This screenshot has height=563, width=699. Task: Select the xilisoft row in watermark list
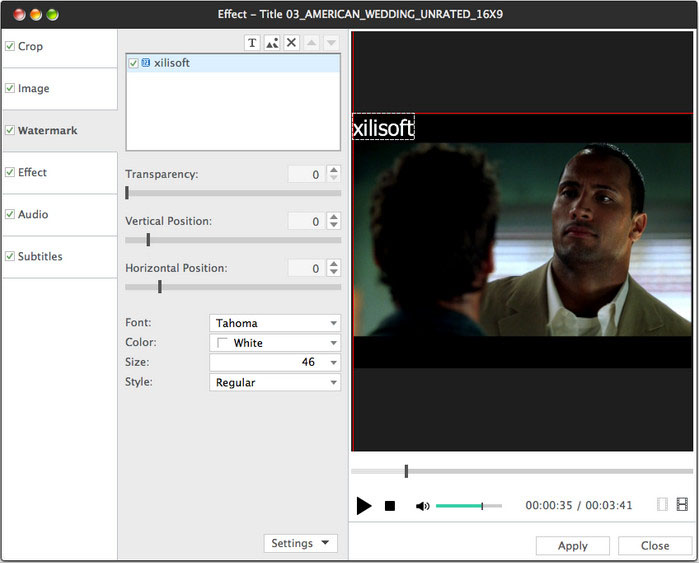pos(233,63)
